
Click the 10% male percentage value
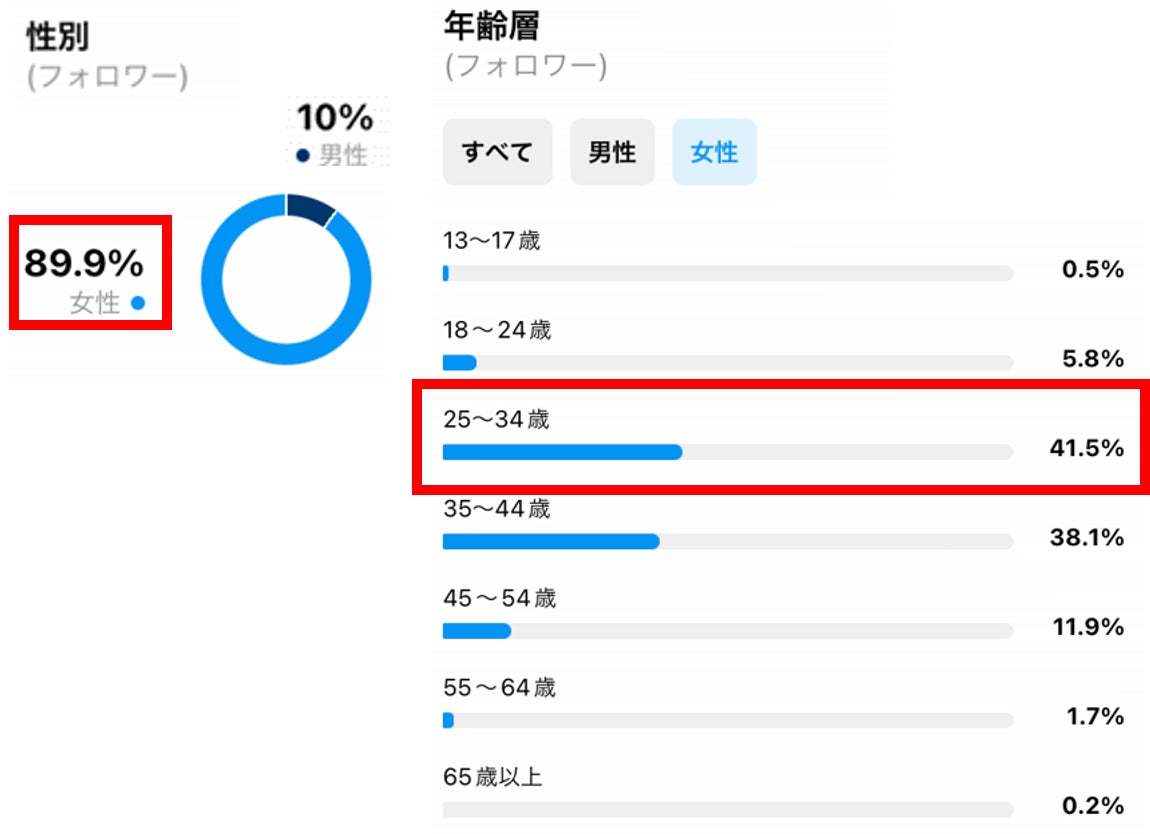coord(335,119)
